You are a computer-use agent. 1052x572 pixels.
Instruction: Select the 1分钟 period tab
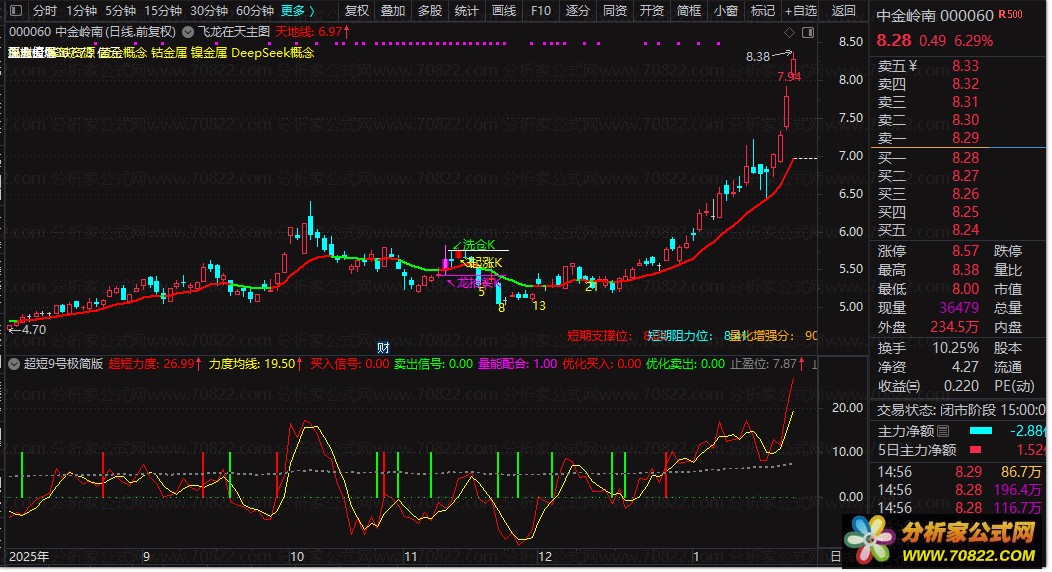click(81, 11)
